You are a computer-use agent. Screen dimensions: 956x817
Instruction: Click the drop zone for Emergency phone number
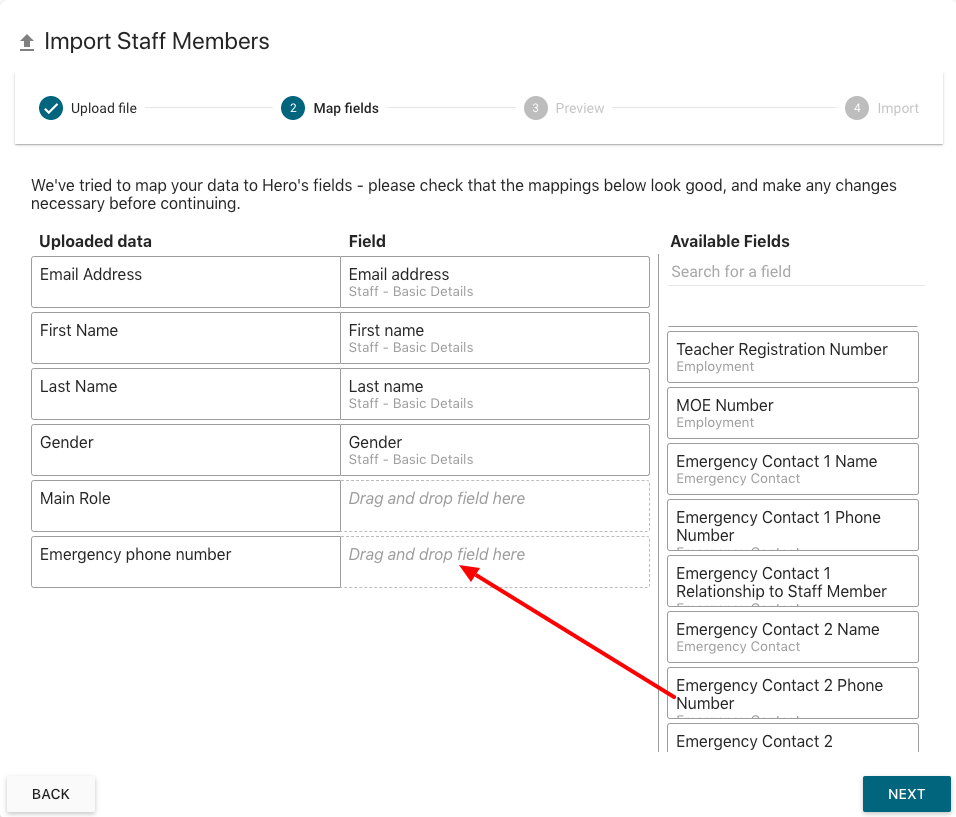tap(496, 562)
